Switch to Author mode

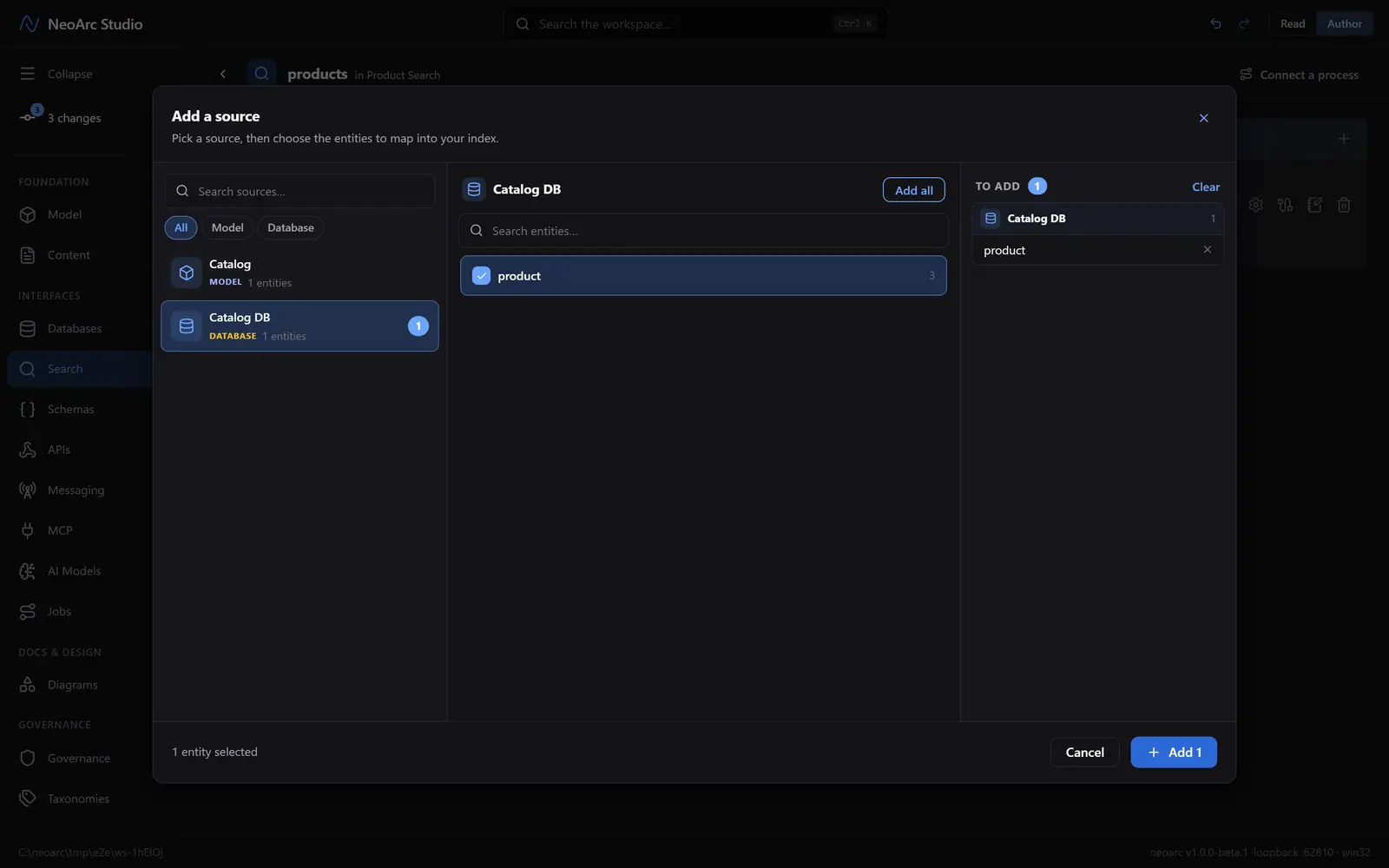[x=1344, y=24]
